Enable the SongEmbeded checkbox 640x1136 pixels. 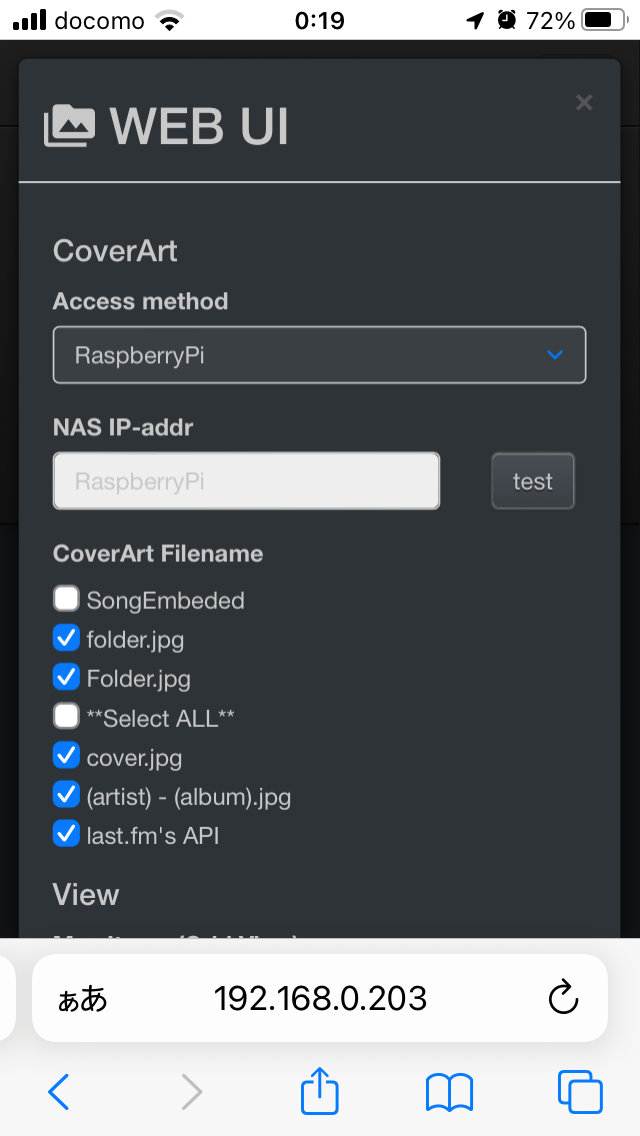click(x=66, y=599)
